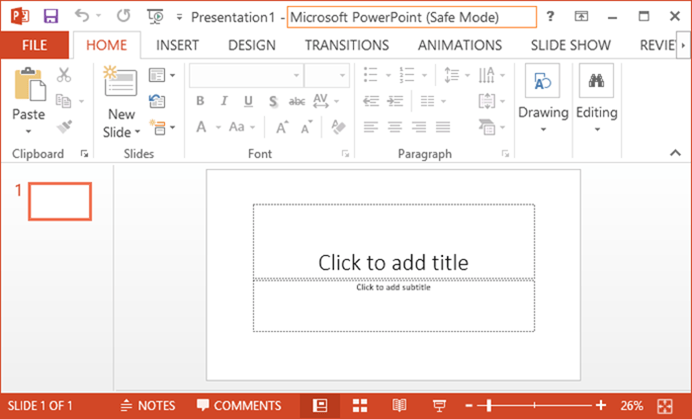692x419 pixels.
Task: Open the DESIGN ribbon tab
Action: pos(251,45)
